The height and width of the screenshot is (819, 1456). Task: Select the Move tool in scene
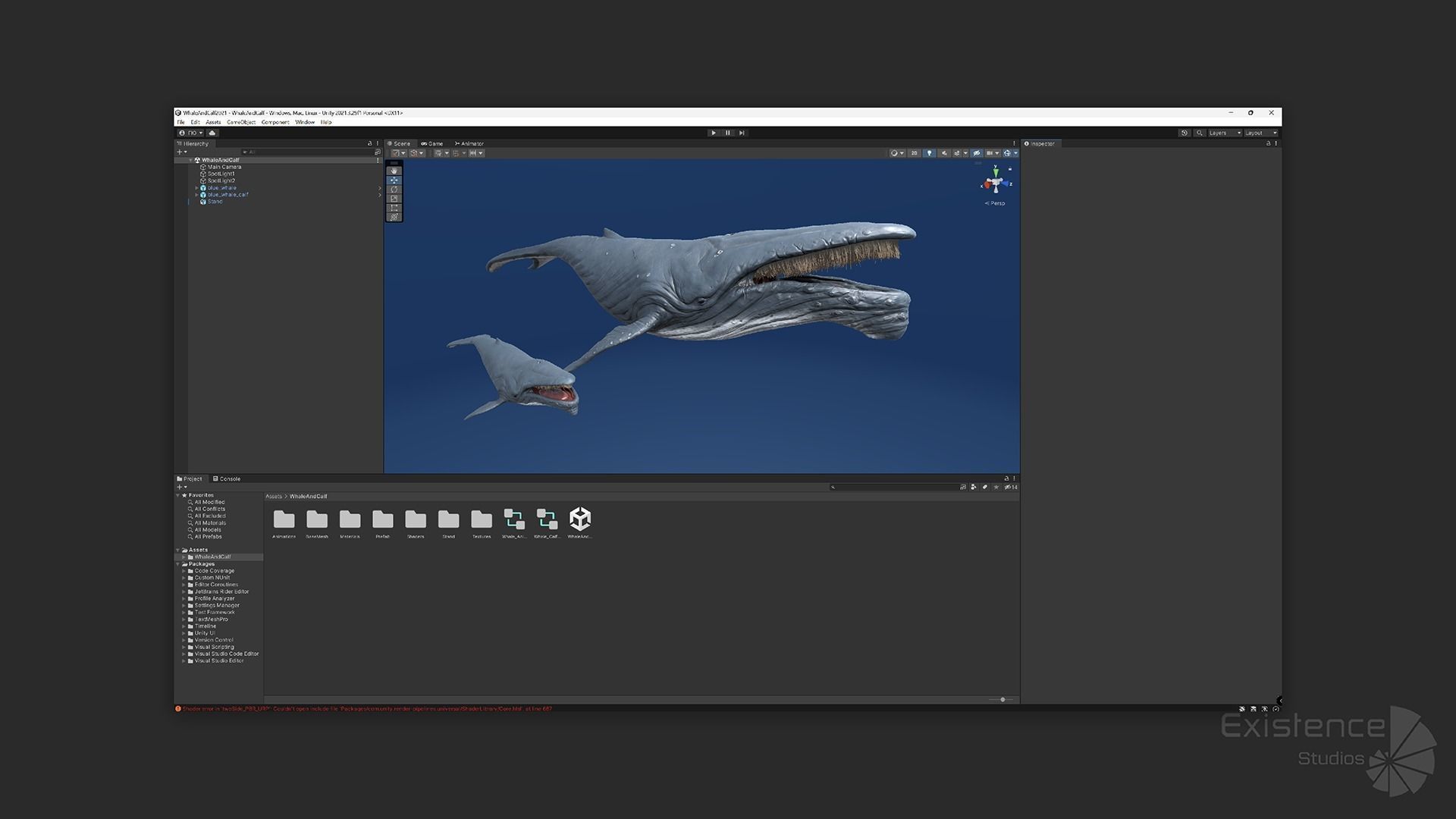[x=394, y=180]
